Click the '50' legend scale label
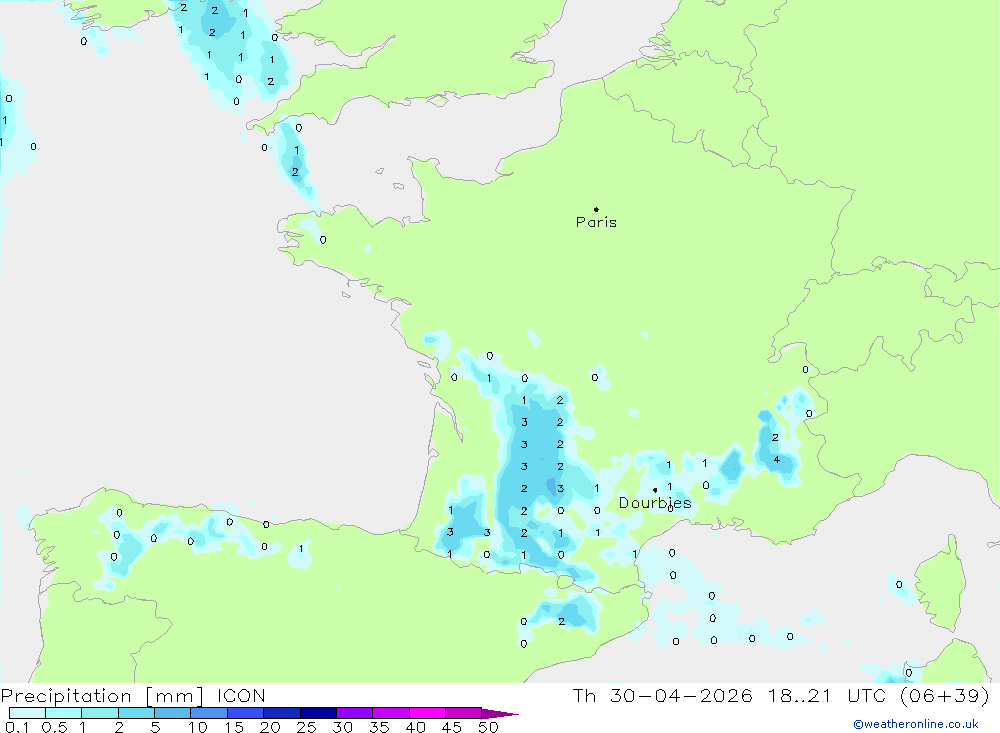 [x=488, y=727]
